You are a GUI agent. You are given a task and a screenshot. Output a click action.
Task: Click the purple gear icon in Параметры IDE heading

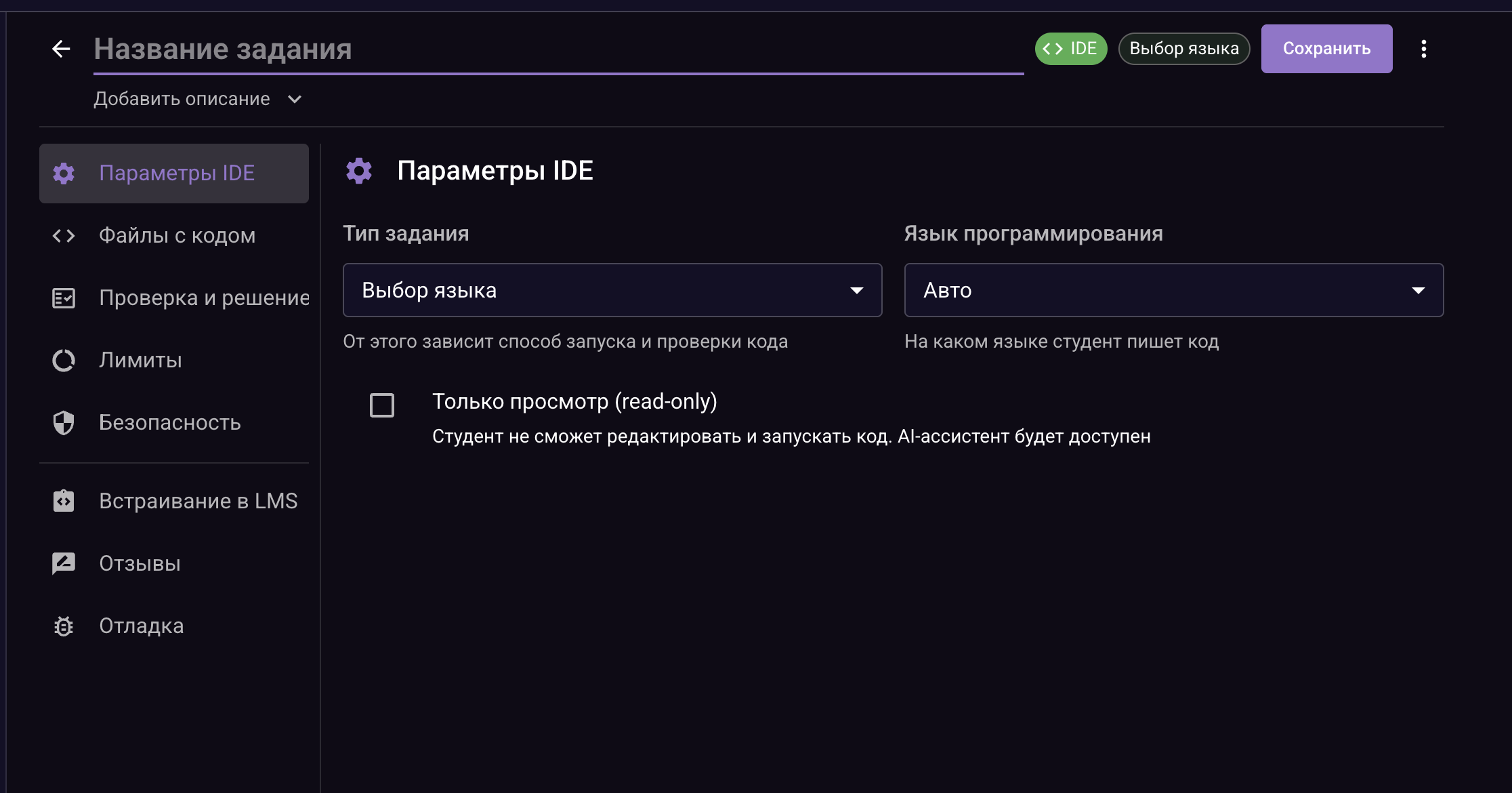[x=359, y=171]
